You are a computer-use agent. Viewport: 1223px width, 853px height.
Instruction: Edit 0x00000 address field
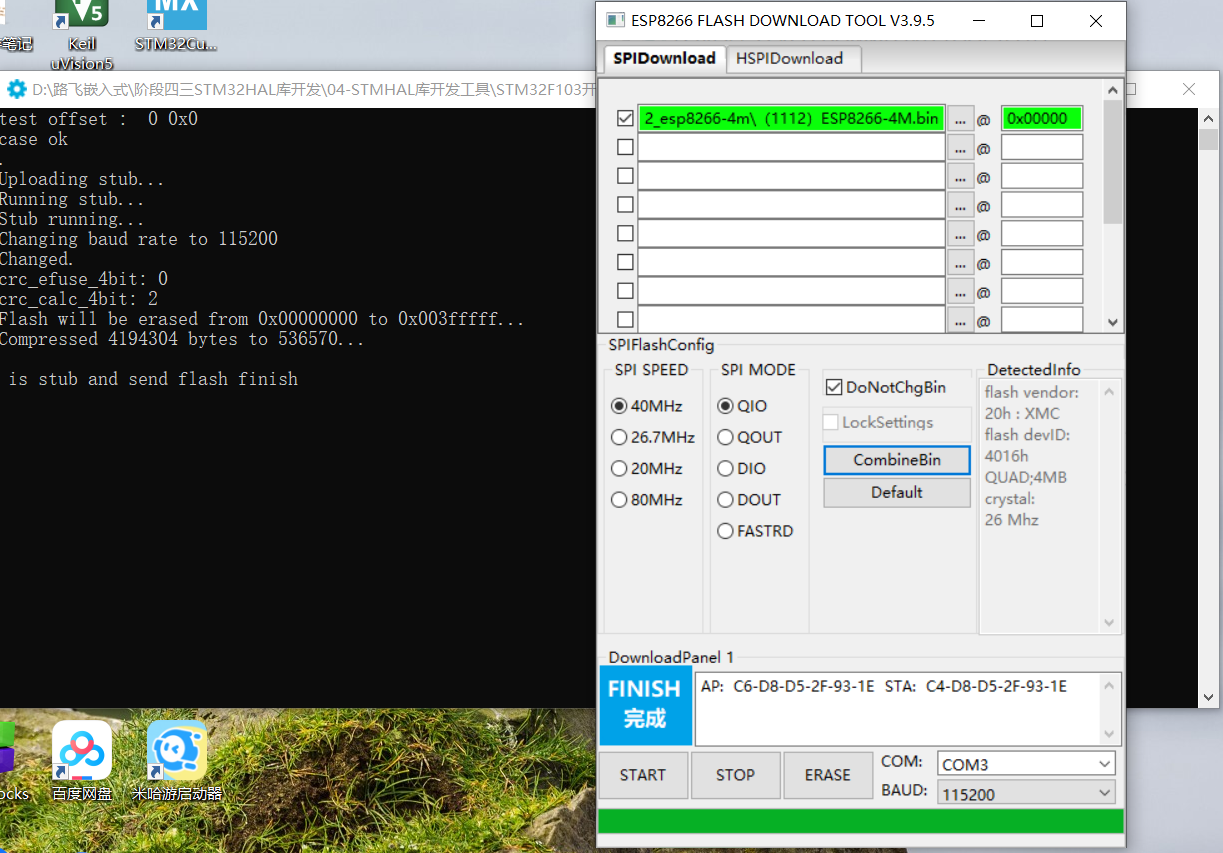point(1042,119)
